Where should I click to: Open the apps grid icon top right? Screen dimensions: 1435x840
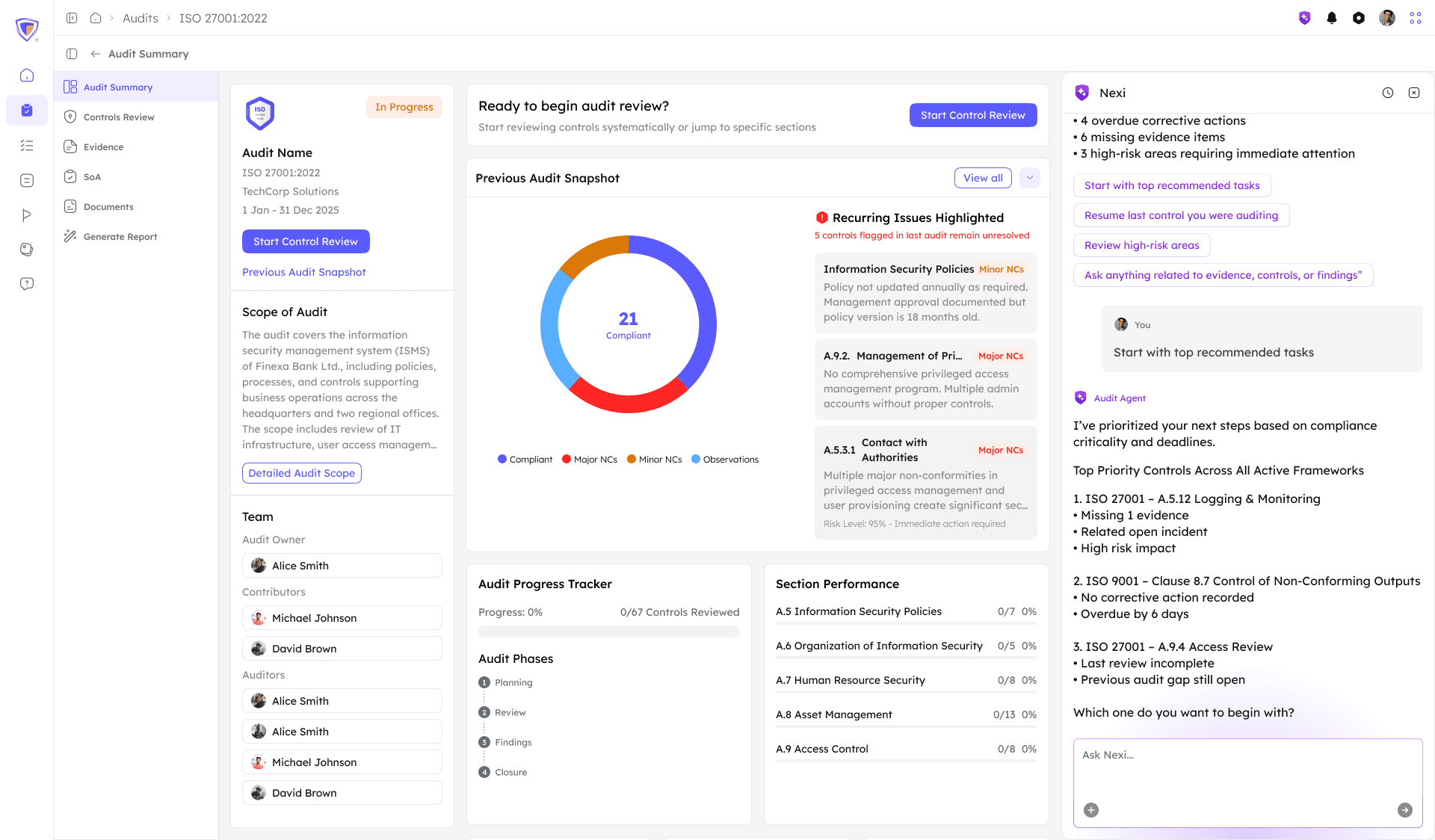point(1415,18)
